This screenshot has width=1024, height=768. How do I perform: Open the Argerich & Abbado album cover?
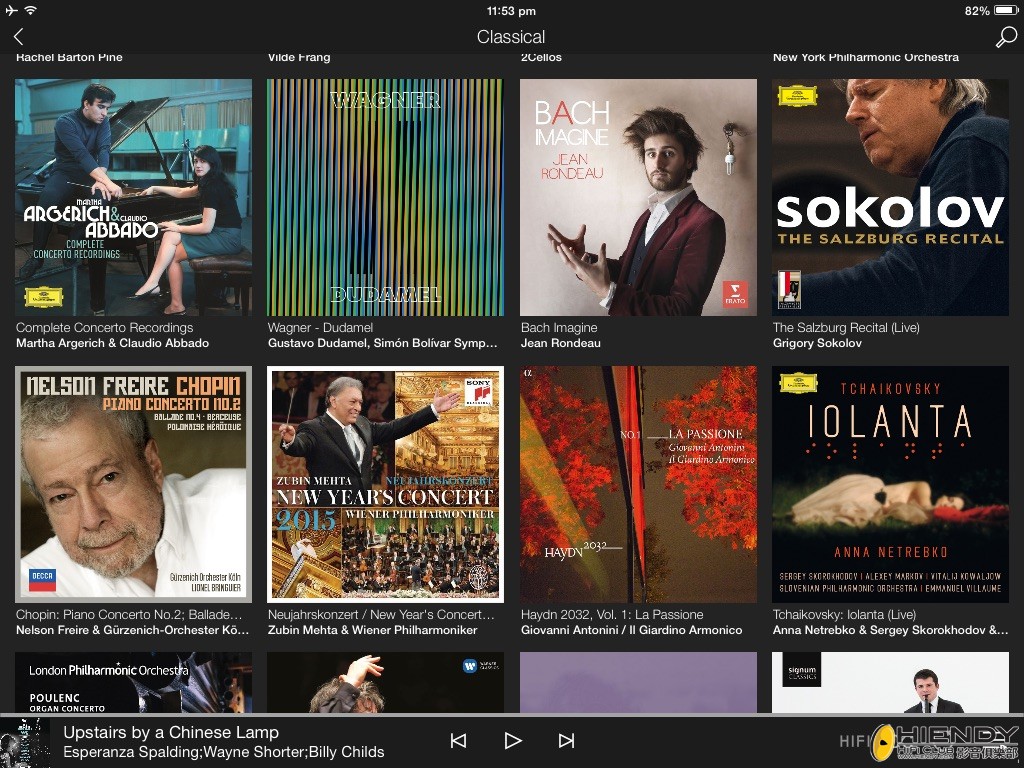(x=133, y=198)
